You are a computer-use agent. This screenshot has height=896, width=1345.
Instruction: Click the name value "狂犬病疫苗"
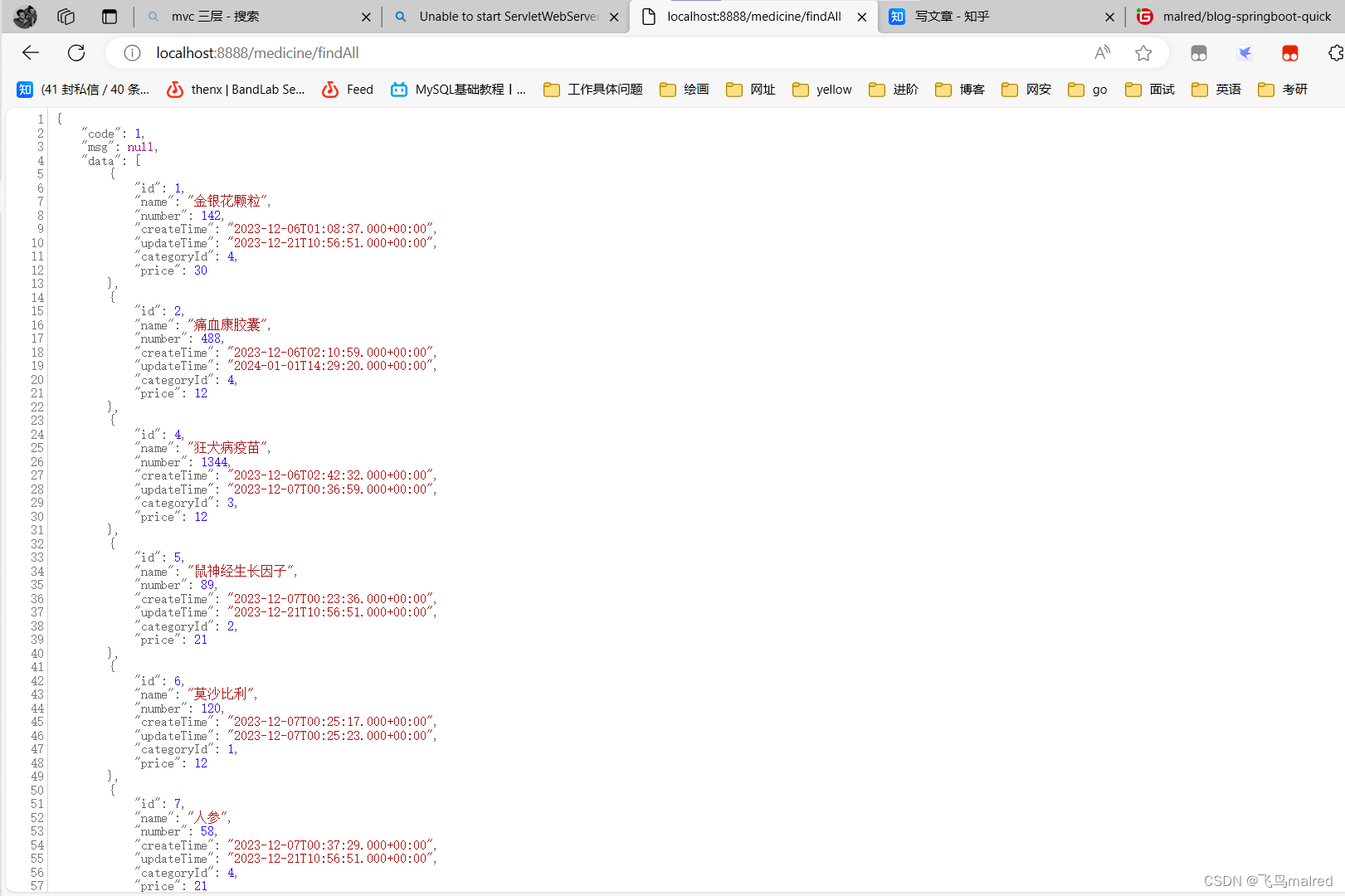click(x=227, y=448)
